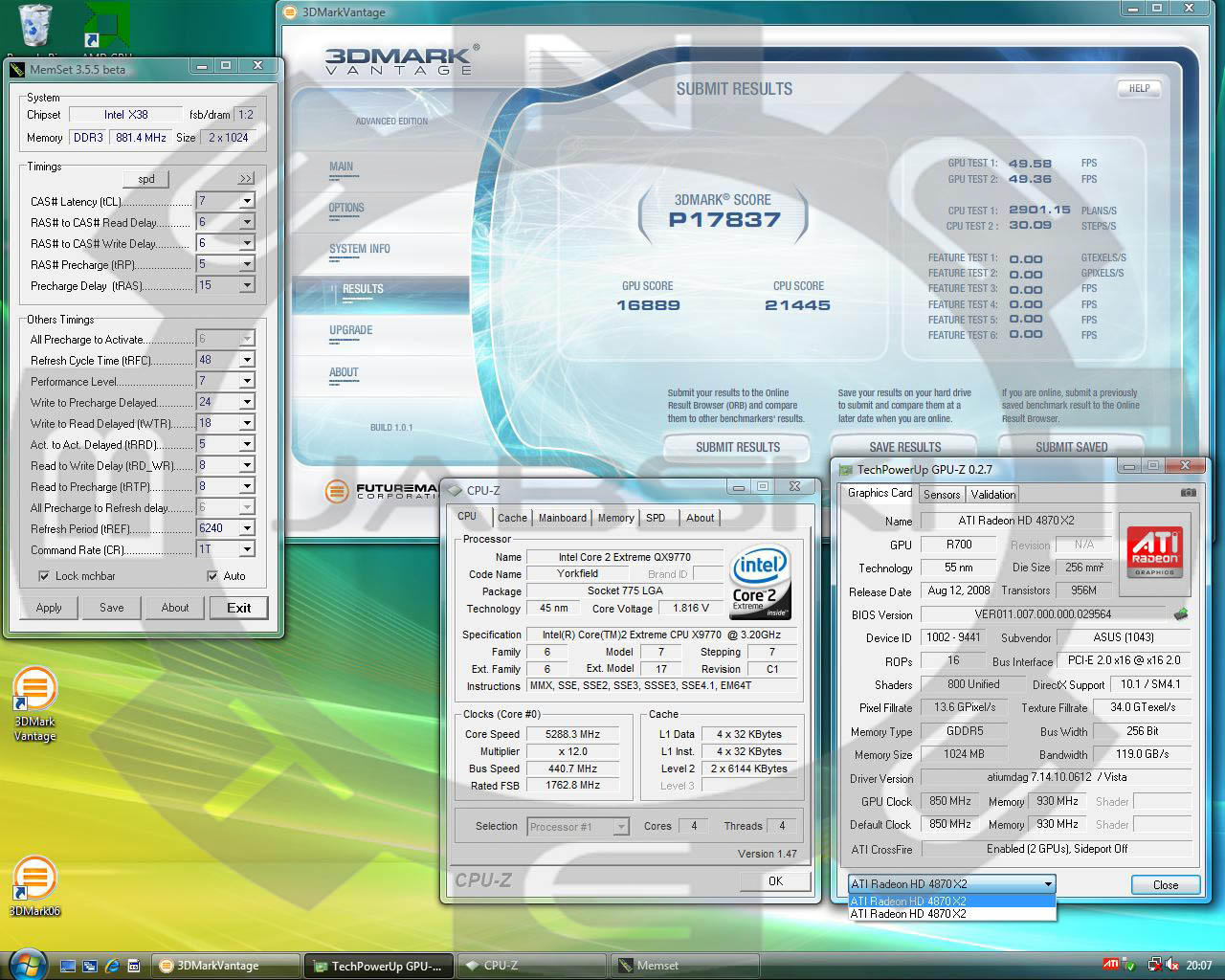The height and width of the screenshot is (980, 1225).
Task: Toggle the Lock mchbar checkbox
Action: 44,576
